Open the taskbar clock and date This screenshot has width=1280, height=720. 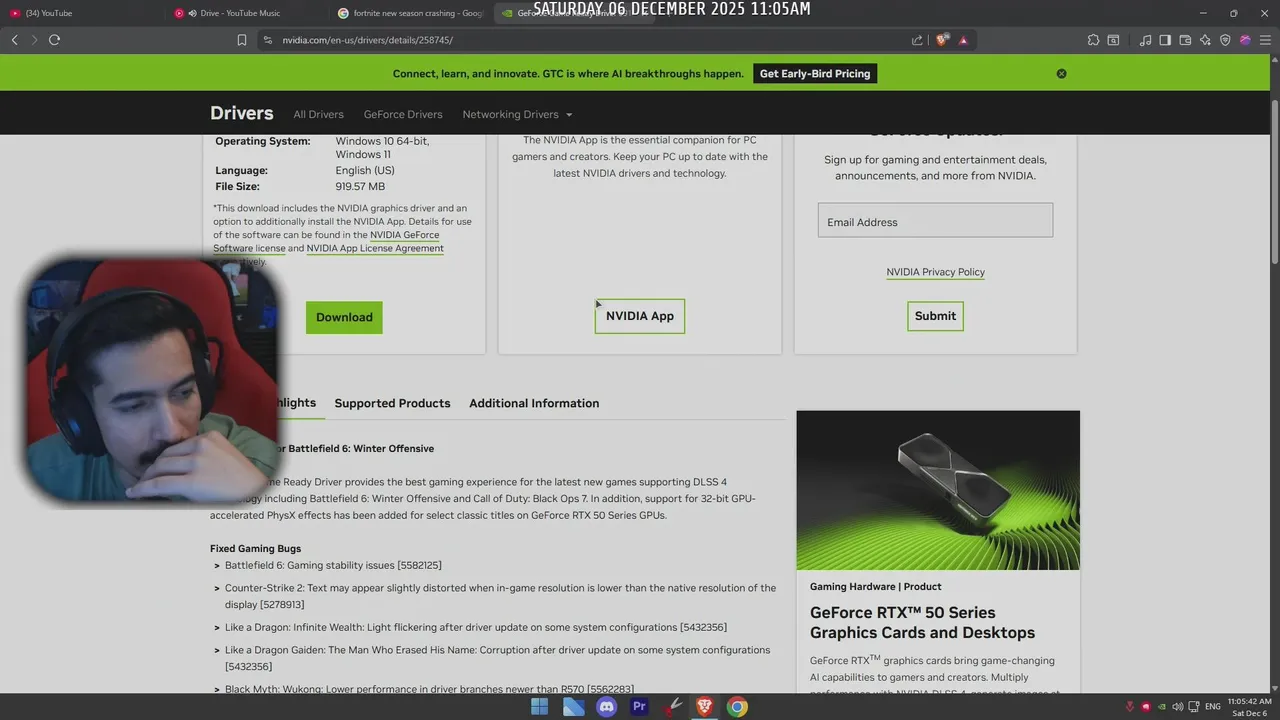pyautogui.click(x=1249, y=707)
